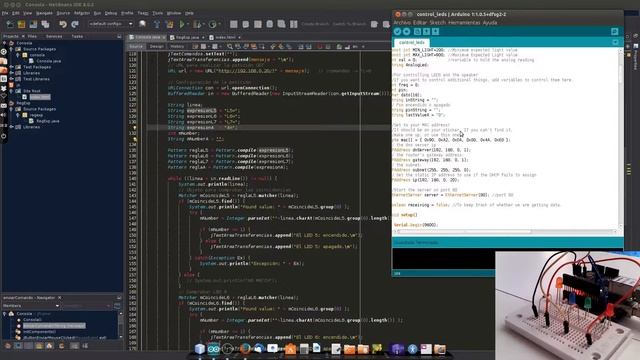Image resolution: width=640 pixels, height=360 pixels.
Task: Run the project with green play icon
Action: point(182,24)
